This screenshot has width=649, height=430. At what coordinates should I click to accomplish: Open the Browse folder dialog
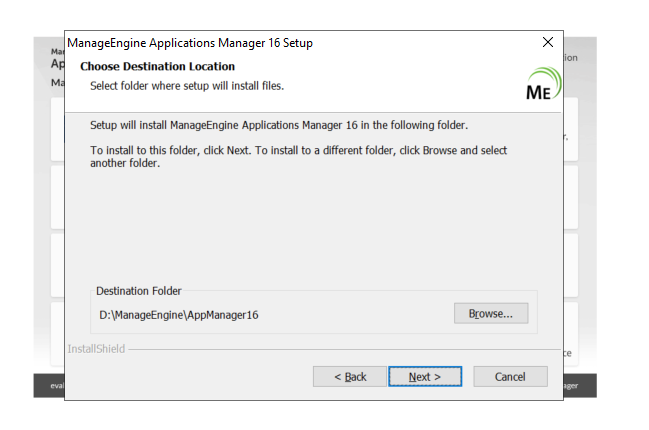(491, 313)
